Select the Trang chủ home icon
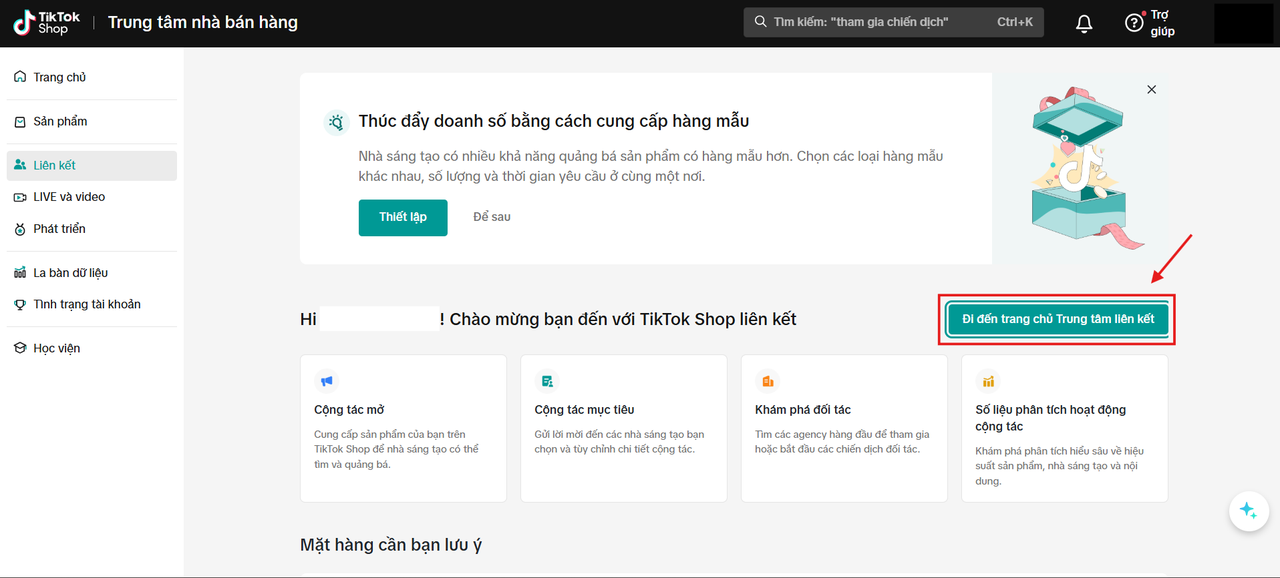The height and width of the screenshot is (578, 1280). [x=19, y=76]
